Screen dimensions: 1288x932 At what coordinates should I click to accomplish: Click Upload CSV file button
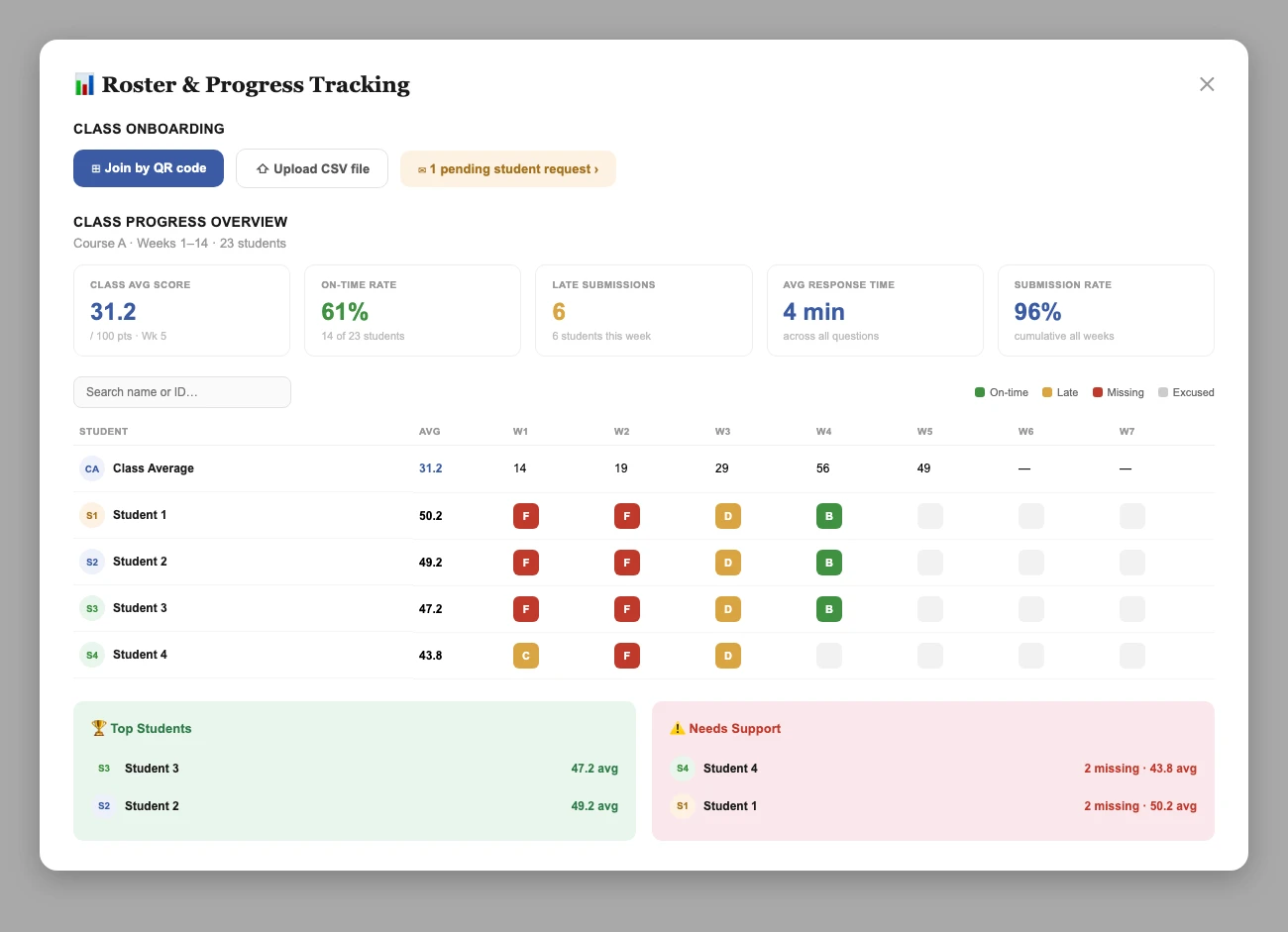point(312,168)
